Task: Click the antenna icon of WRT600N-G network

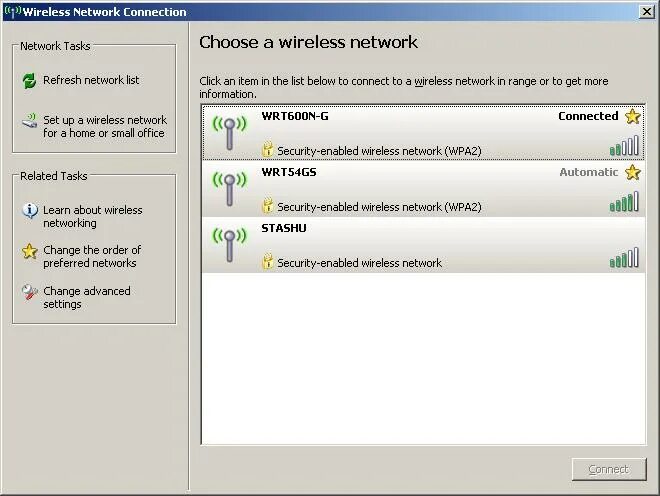Action: point(229,133)
